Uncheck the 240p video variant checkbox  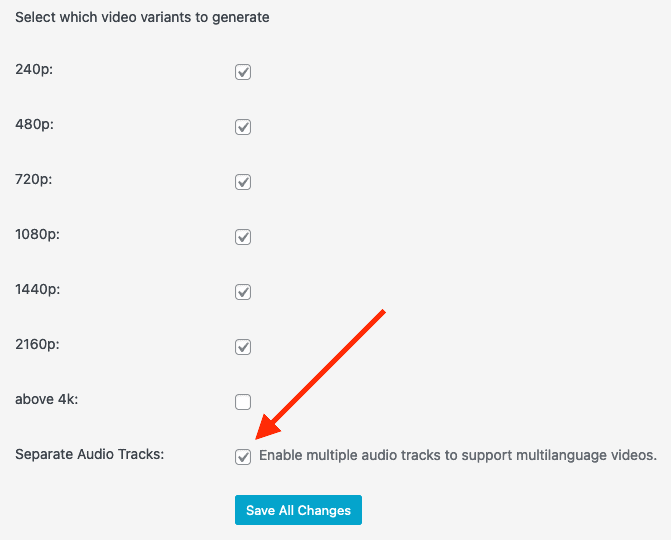click(x=243, y=72)
